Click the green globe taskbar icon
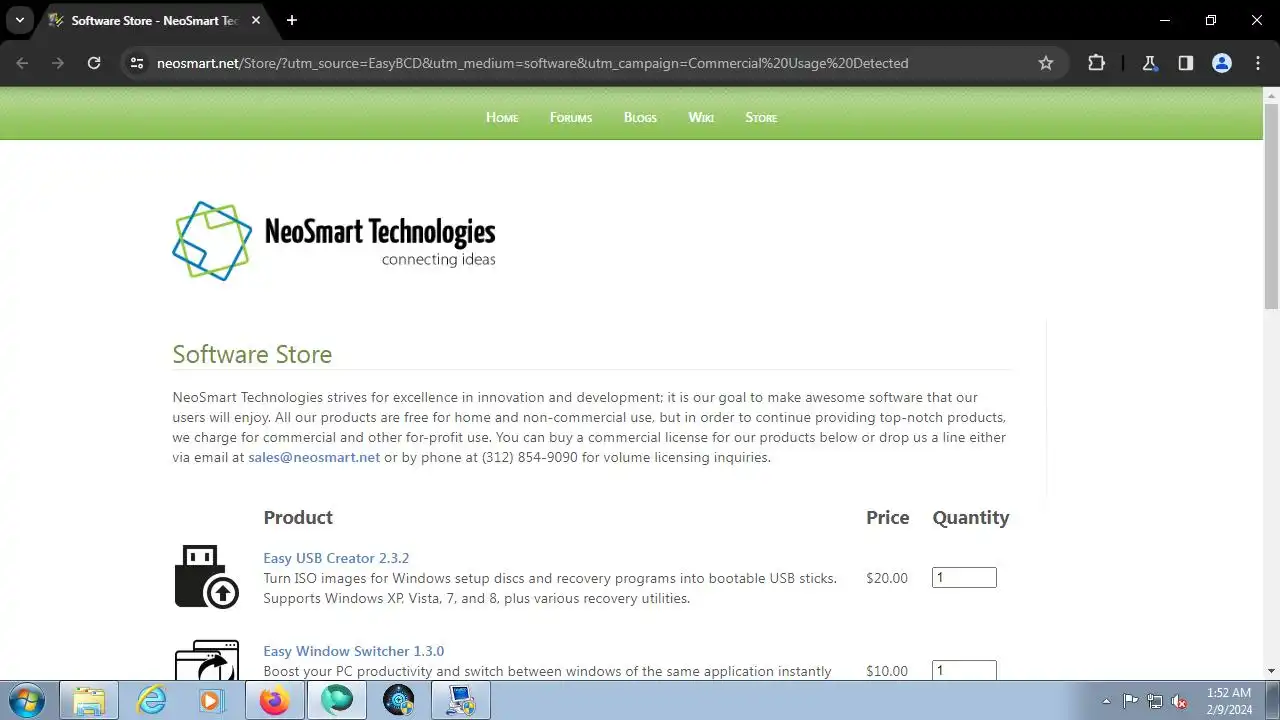 (337, 701)
